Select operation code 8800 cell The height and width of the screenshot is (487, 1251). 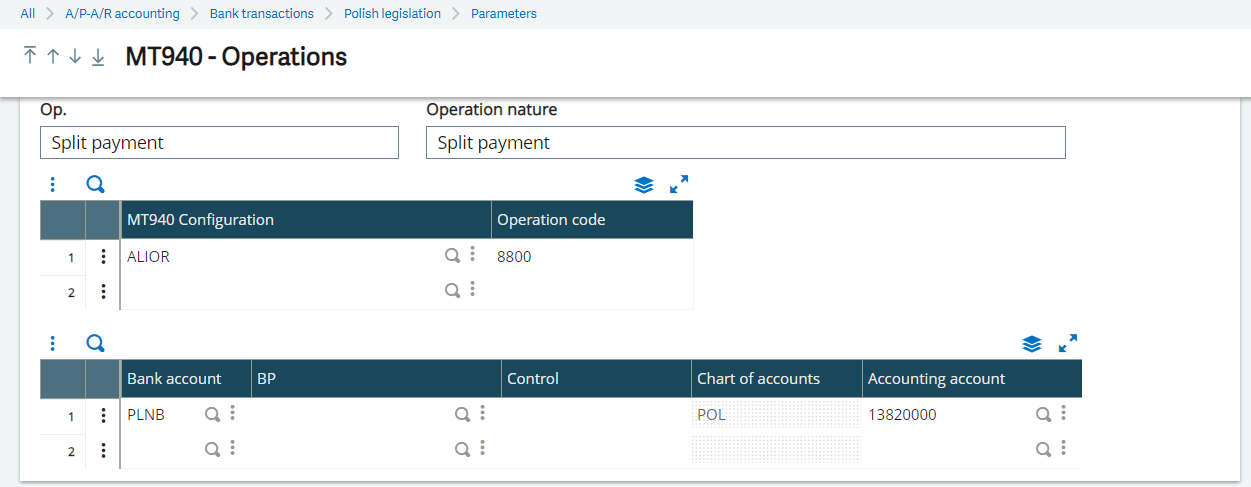tap(592, 257)
